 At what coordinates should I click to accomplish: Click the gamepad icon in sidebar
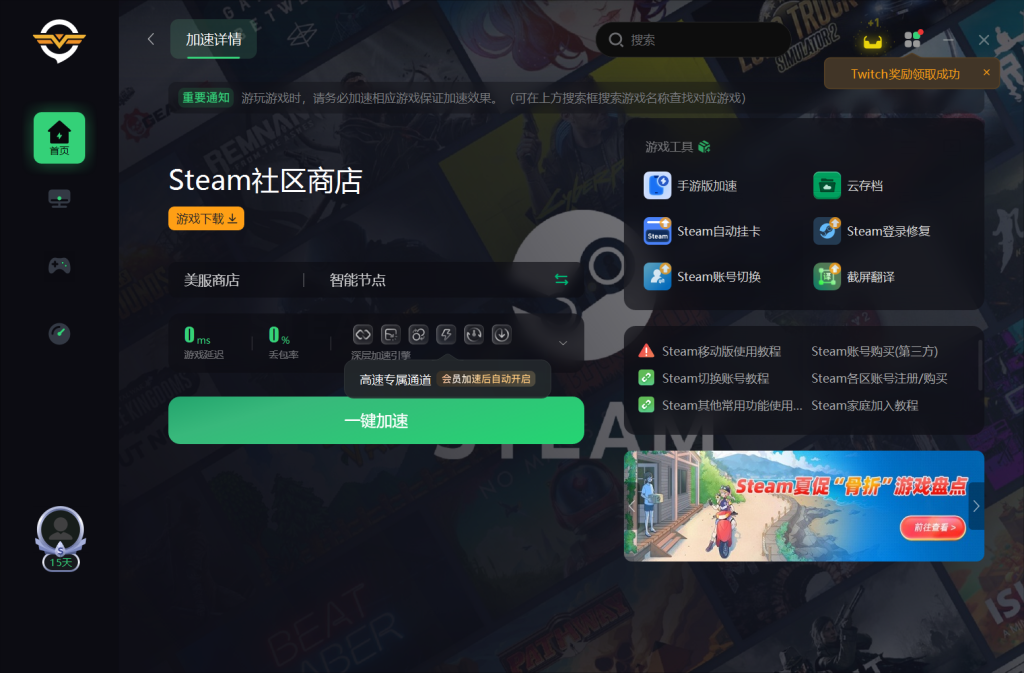[59, 266]
